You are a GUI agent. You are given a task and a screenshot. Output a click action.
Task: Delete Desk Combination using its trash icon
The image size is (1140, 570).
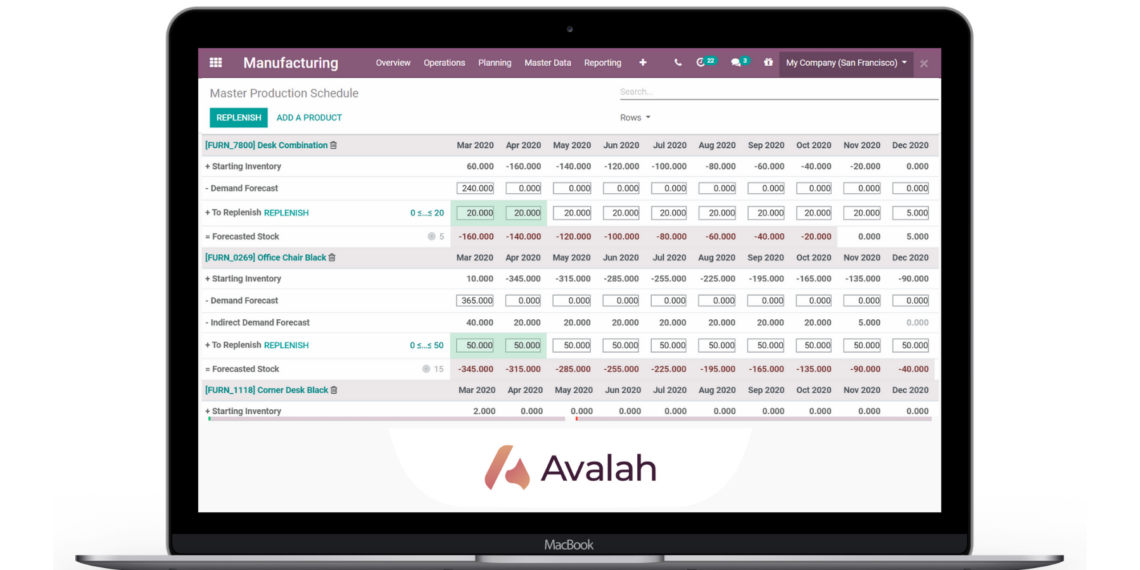[334, 146]
